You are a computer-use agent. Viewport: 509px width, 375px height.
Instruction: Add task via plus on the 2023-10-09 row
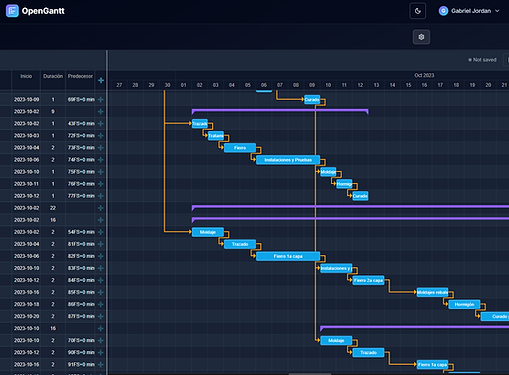pos(101,99)
